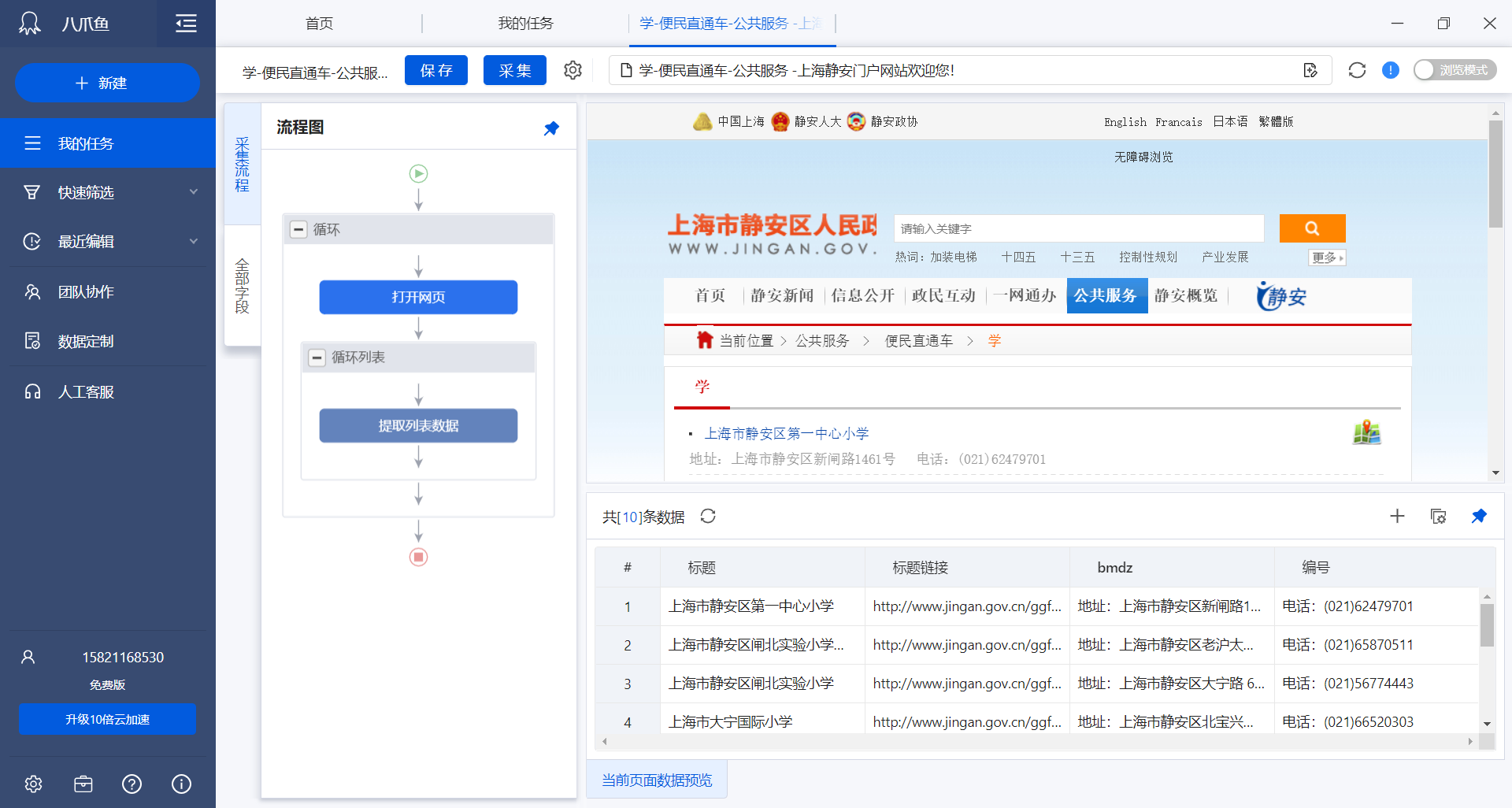Open the data preview copy settings icon

(x=1438, y=516)
